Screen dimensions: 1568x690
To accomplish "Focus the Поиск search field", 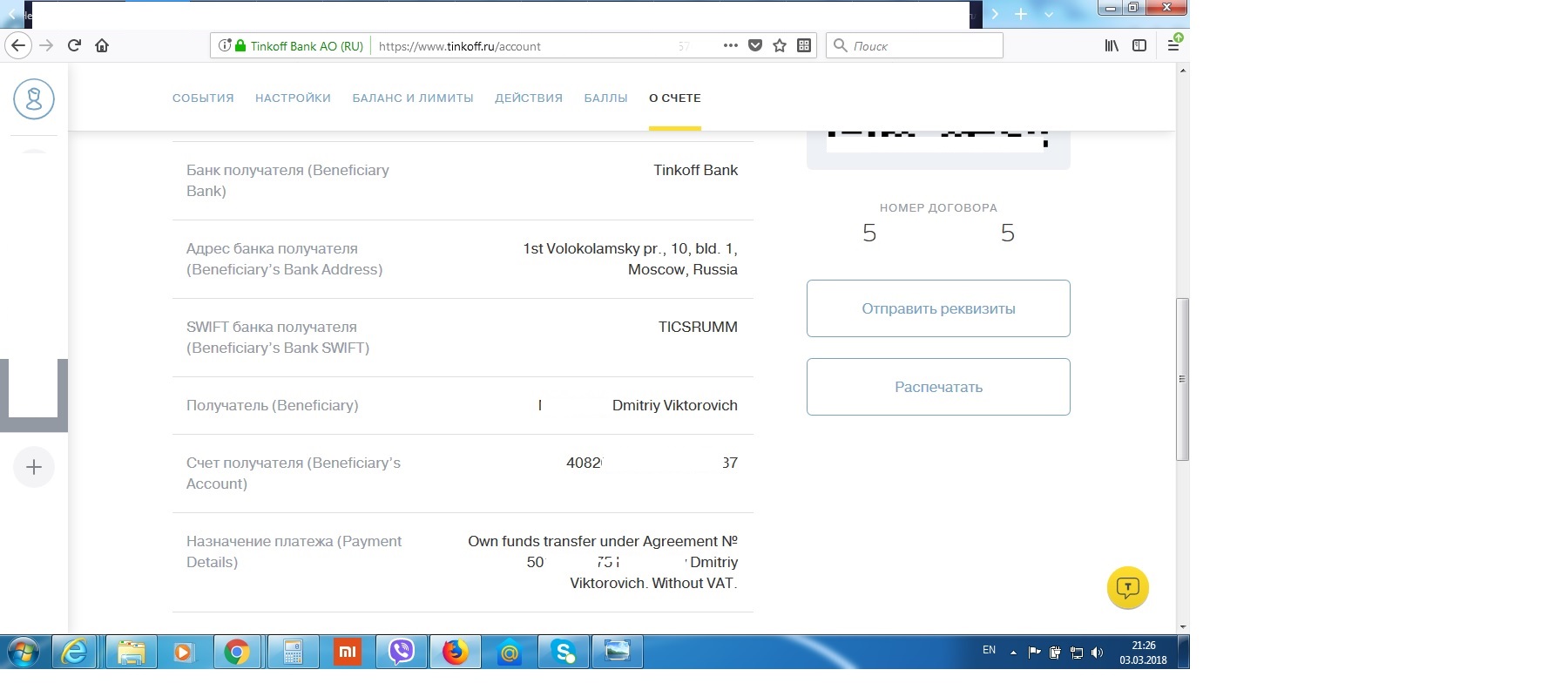I will [914, 45].
